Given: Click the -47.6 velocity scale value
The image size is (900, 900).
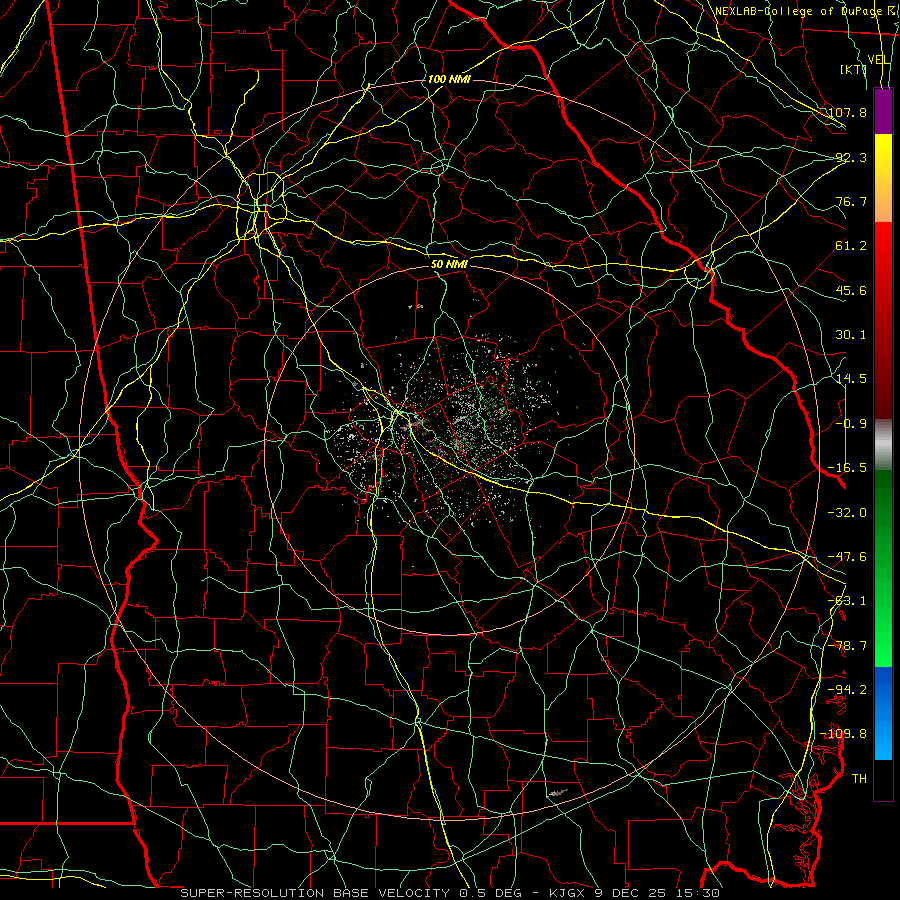Looking at the screenshot, I should pos(847,557).
